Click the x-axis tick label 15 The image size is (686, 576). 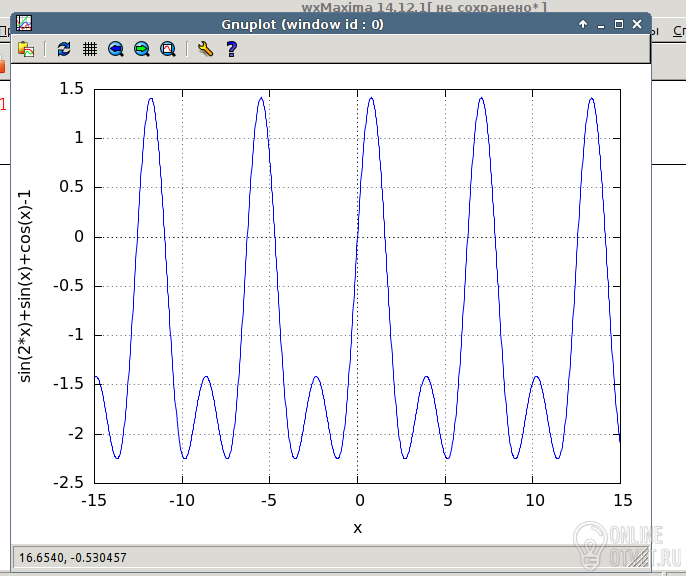tap(623, 500)
